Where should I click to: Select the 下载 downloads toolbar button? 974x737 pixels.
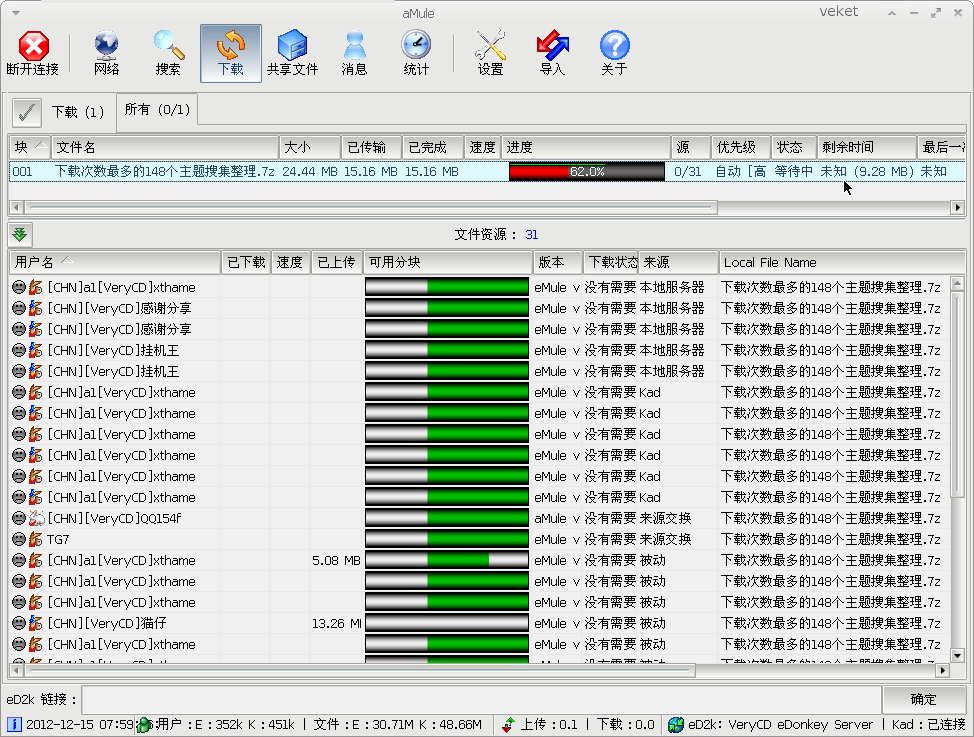(230, 53)
